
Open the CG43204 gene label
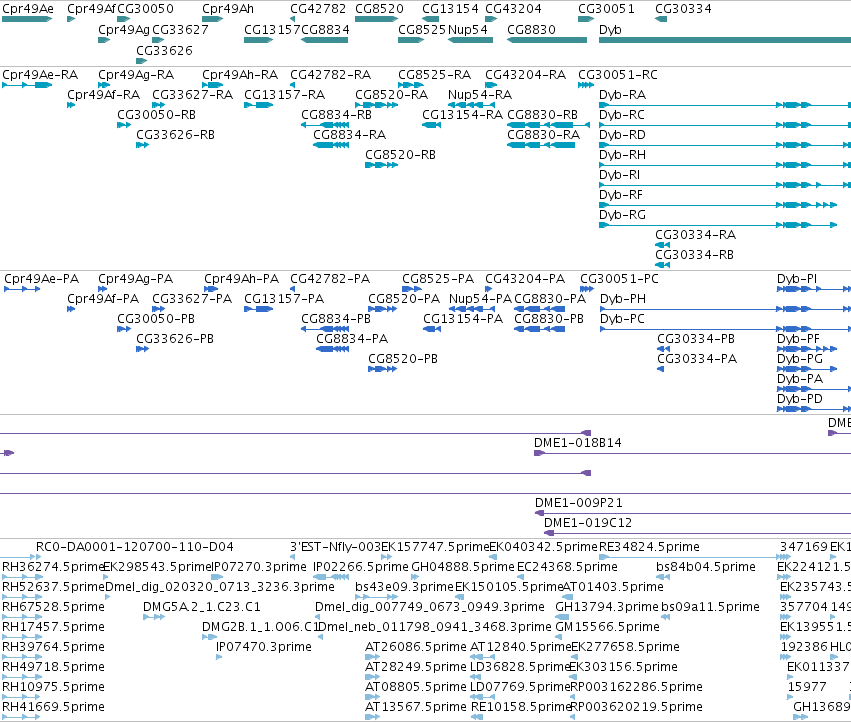point(513,9)
